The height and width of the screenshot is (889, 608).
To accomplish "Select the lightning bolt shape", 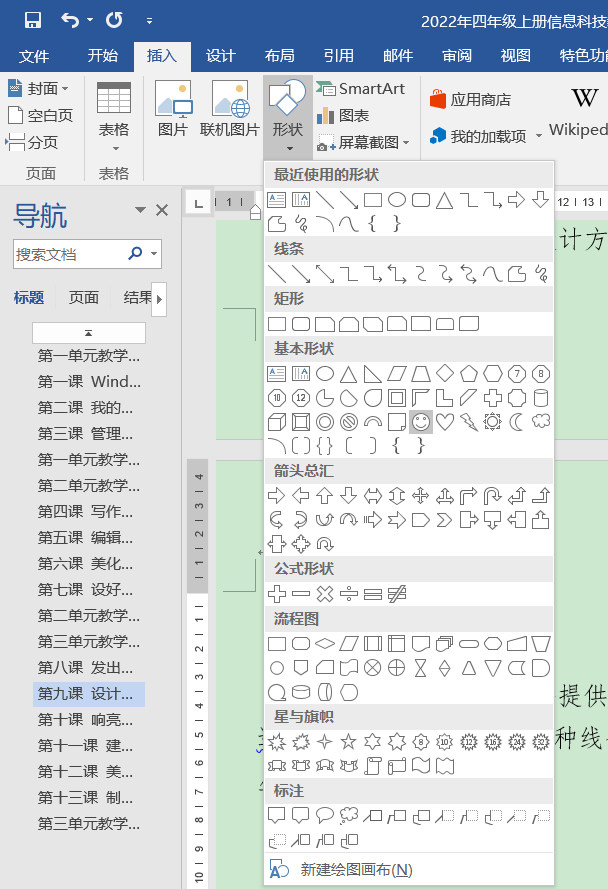I will (x=469, y=422).
